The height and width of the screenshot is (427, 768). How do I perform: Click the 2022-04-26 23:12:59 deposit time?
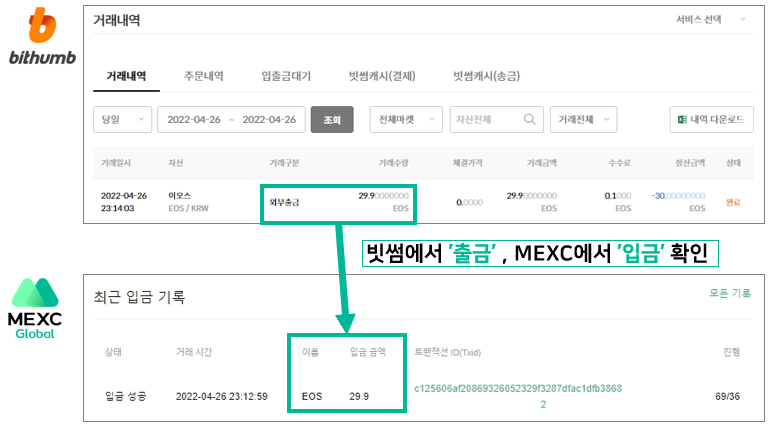click(x=222, y=396)
